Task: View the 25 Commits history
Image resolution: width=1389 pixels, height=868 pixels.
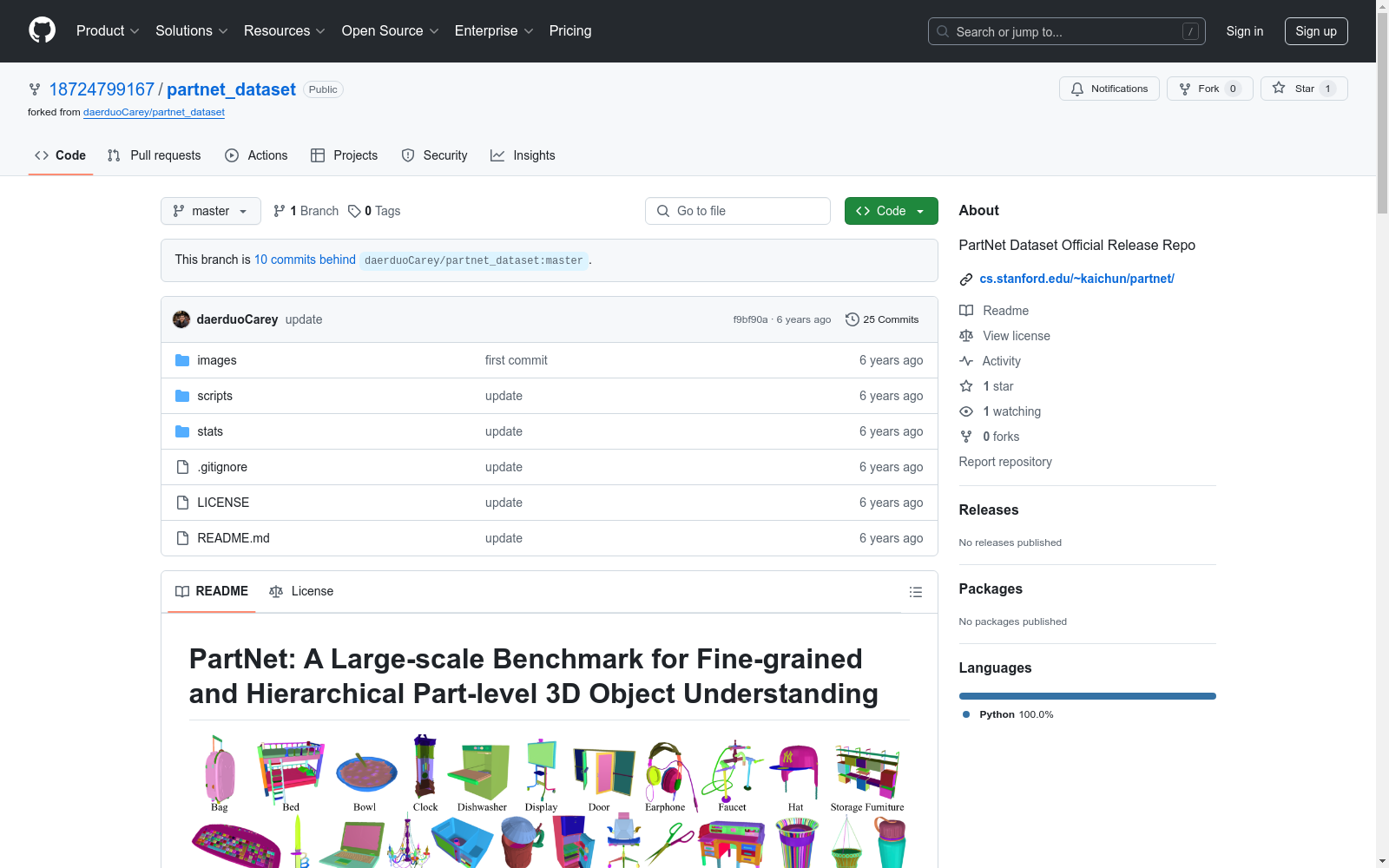Action: (x=882, y=319)
